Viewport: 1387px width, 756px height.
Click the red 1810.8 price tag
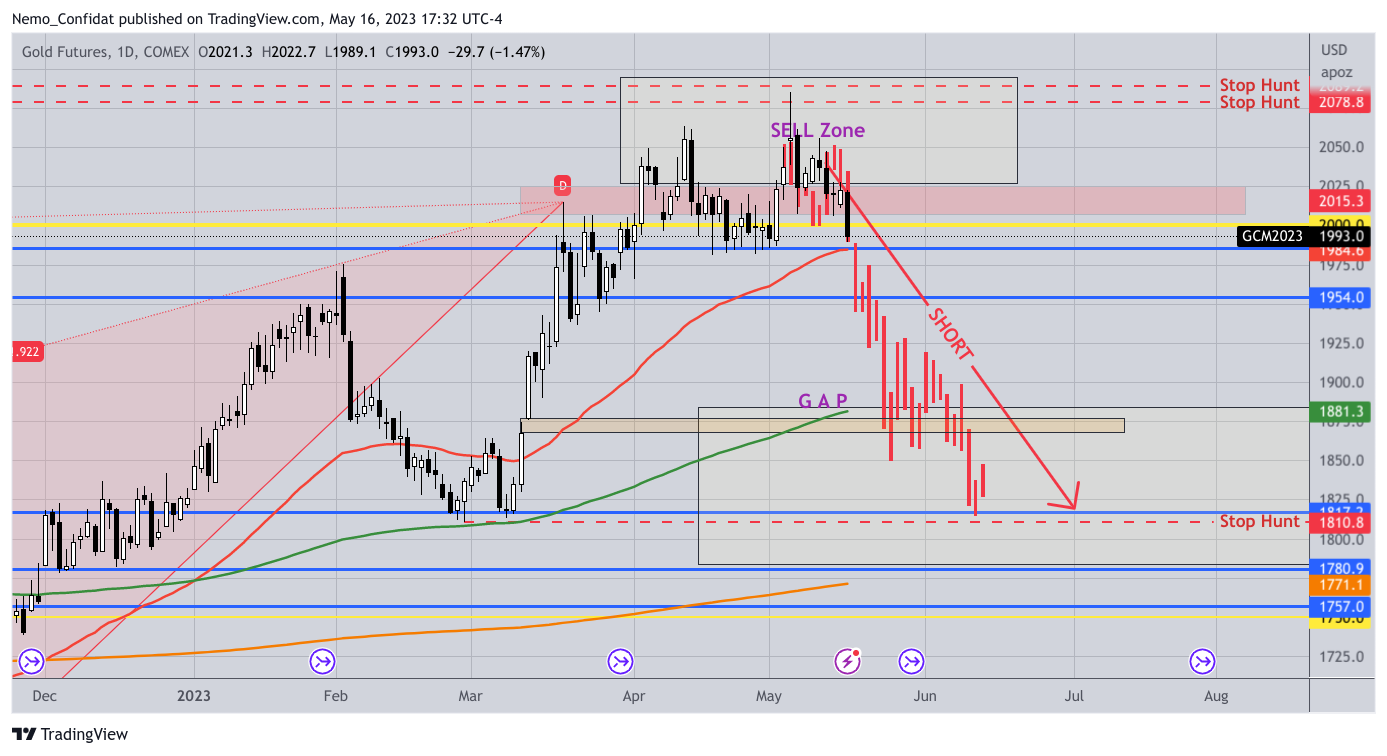point(1340,522)
